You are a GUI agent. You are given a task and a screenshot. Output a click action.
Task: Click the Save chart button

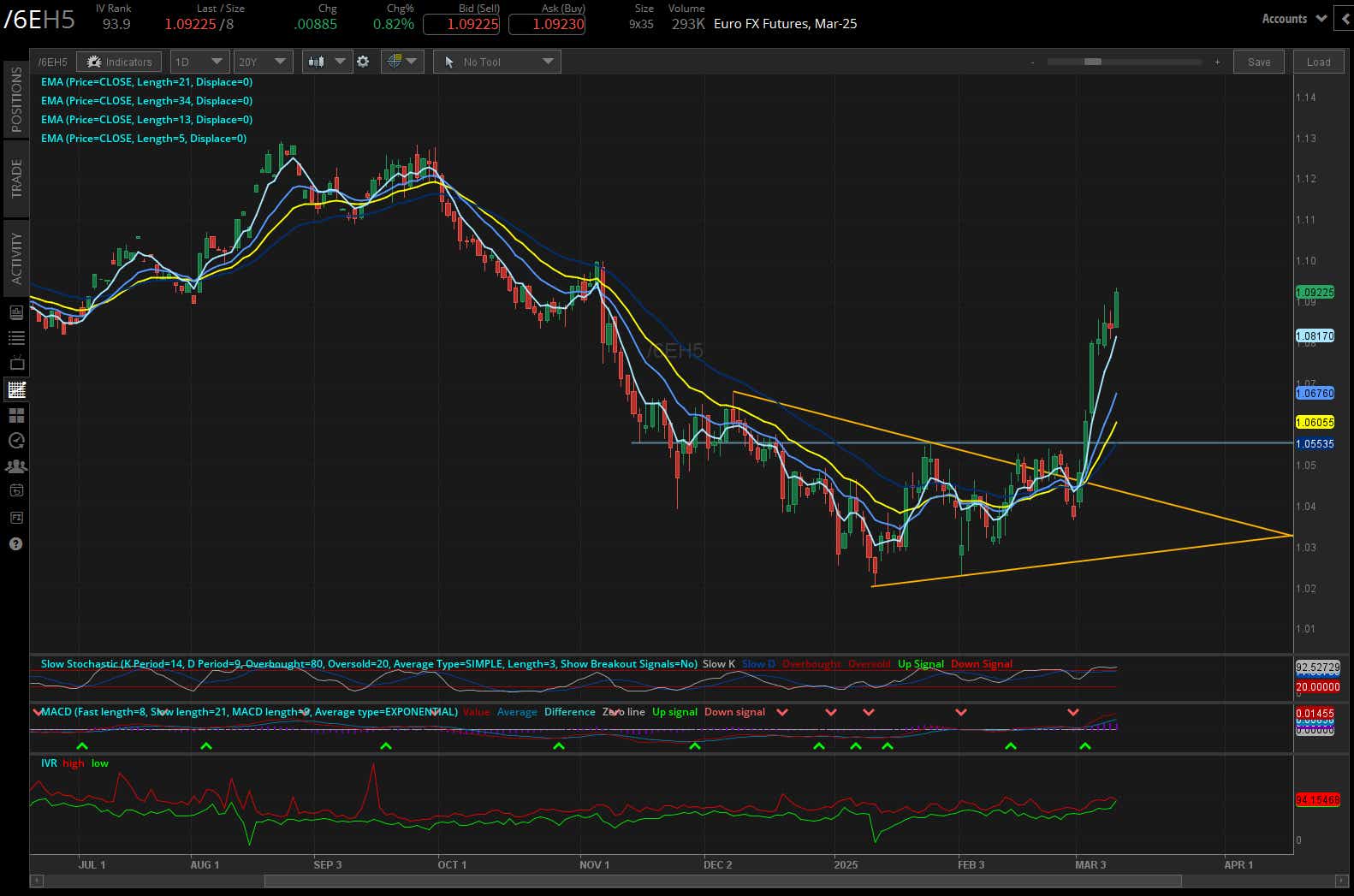click(1259, 62)
